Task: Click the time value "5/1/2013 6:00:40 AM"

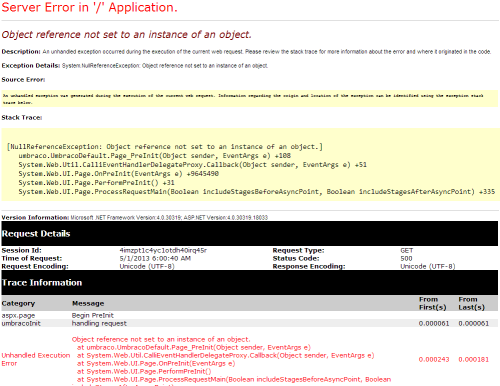Action: pos(155,258)
